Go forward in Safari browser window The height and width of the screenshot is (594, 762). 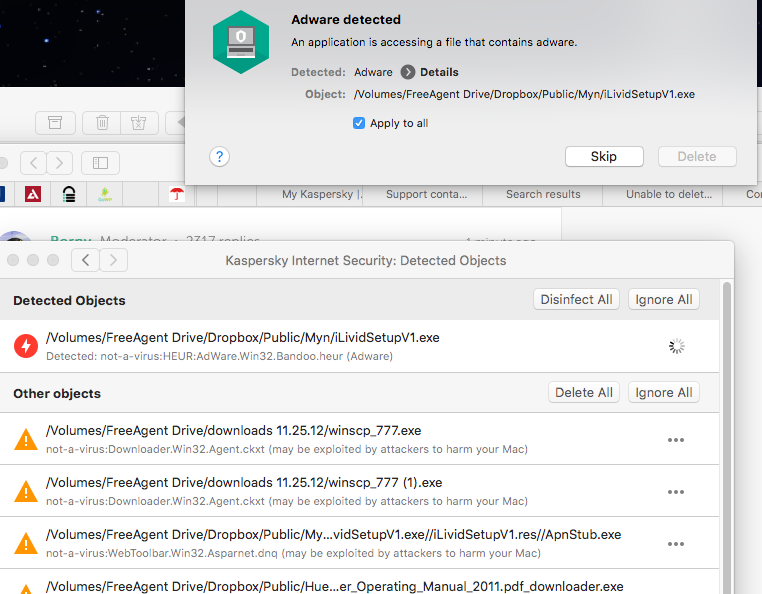59,163
